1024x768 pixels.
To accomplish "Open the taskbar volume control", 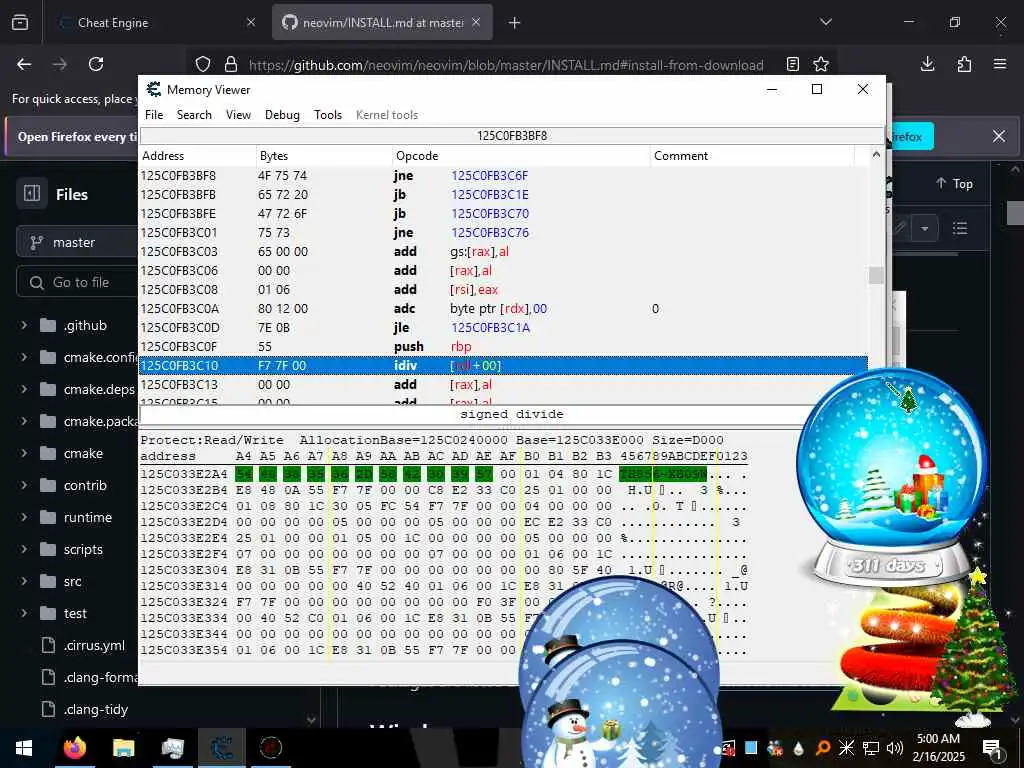I will 895,748.
